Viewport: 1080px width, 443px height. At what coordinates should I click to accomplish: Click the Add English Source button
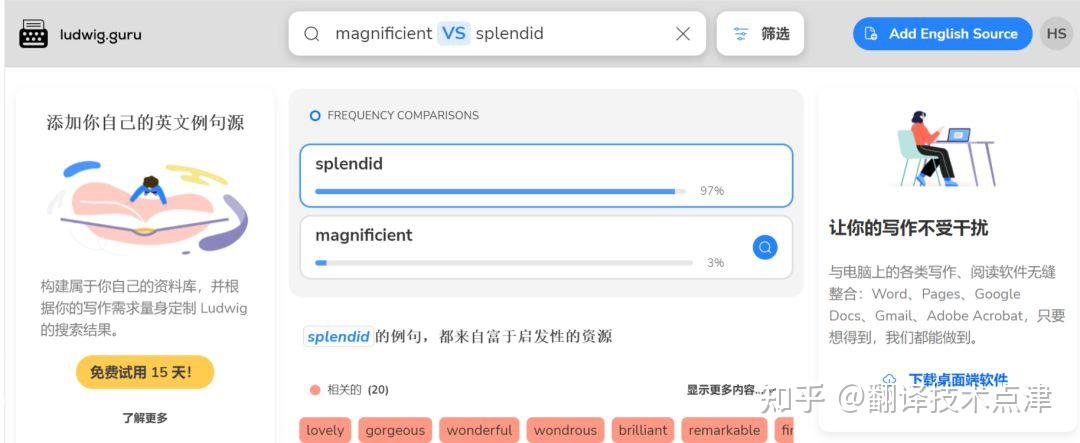pyautogui.click(x=942, y=34)
